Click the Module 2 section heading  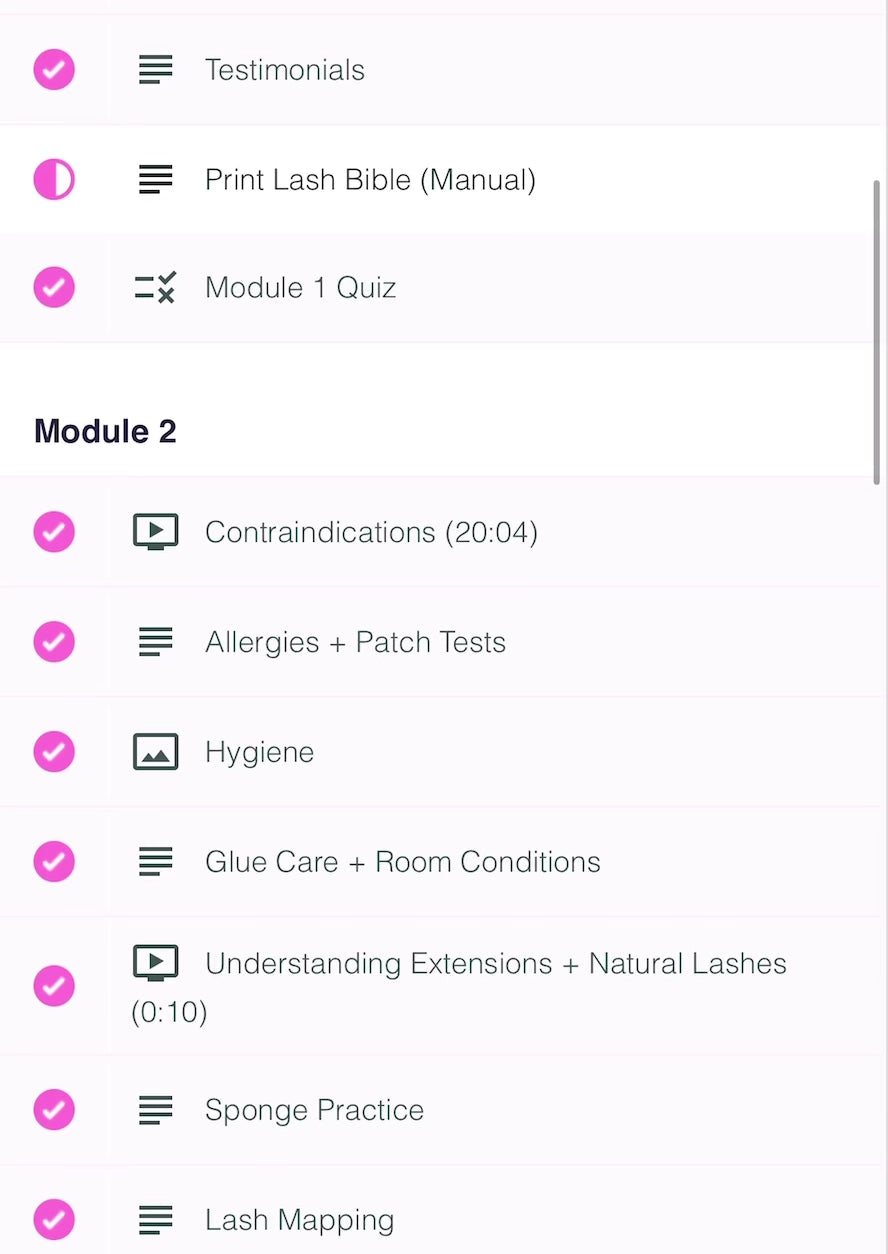pyautogui.click(x=105, y=432)
